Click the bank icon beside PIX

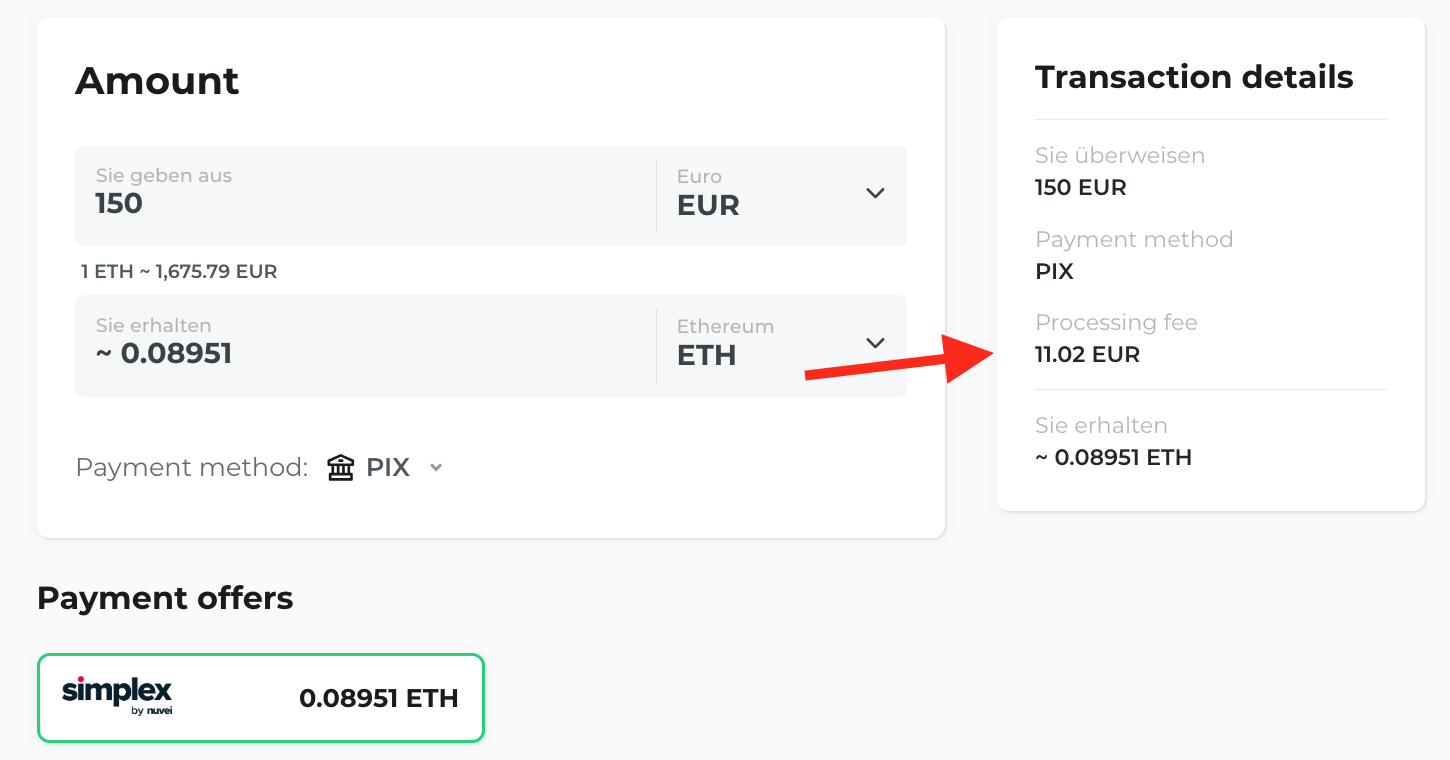(x=341, y=468)
